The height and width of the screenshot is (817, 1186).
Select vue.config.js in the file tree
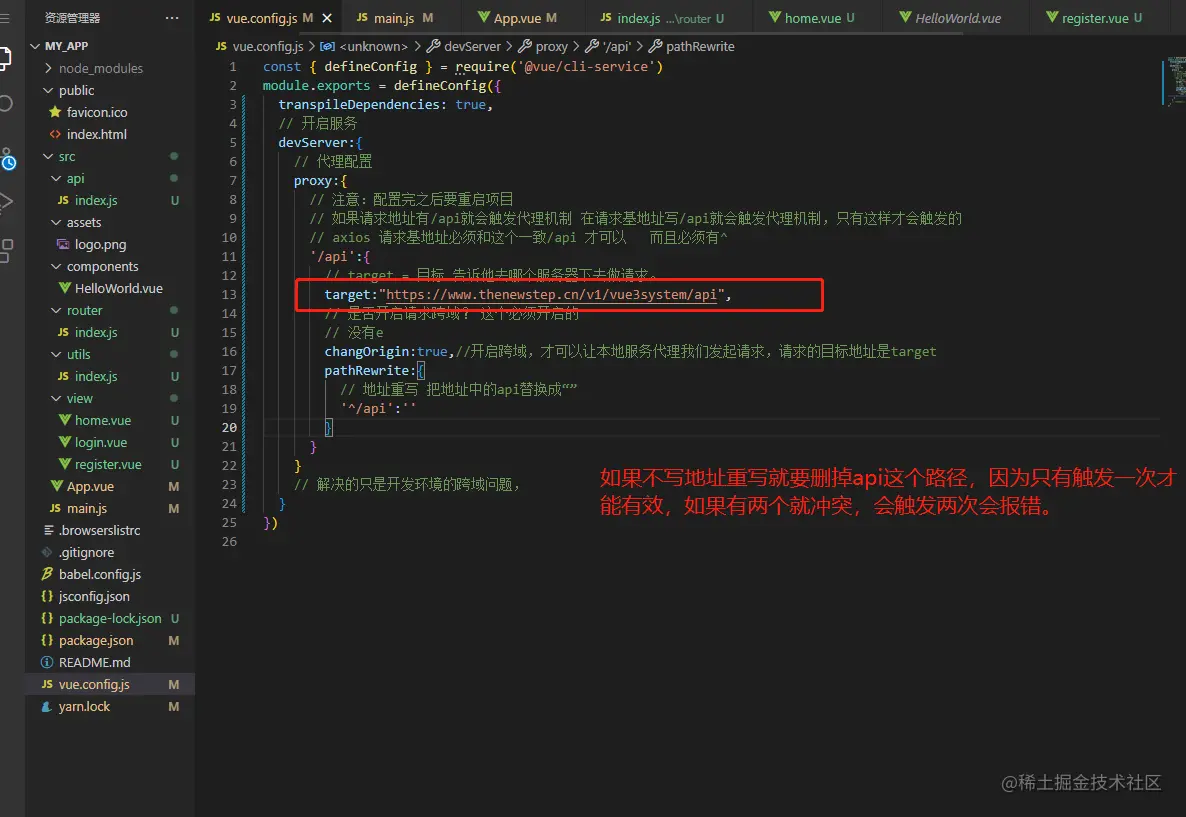pyautogui.click(x=110, y=684)
